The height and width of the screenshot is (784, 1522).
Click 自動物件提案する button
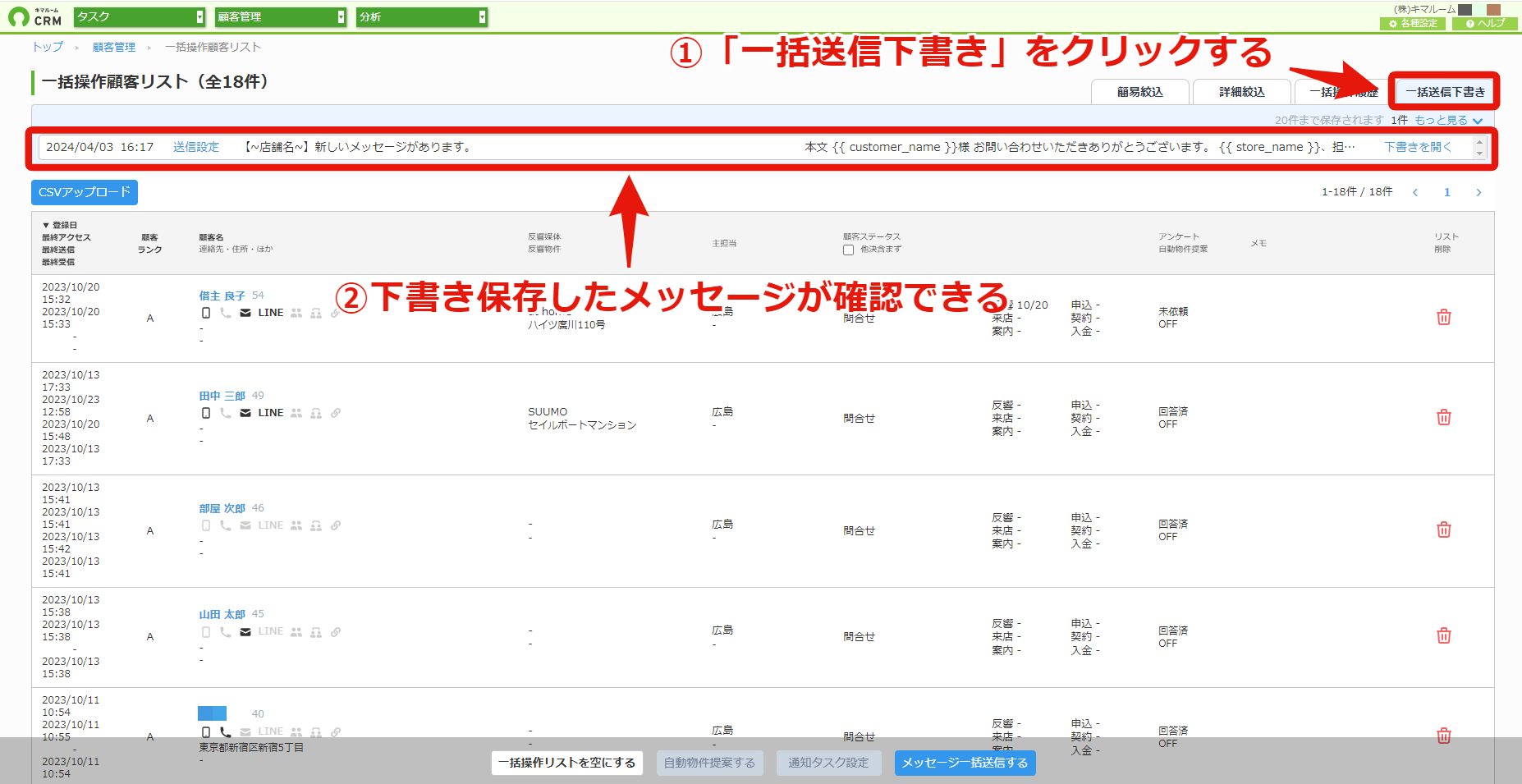[709, 763]
